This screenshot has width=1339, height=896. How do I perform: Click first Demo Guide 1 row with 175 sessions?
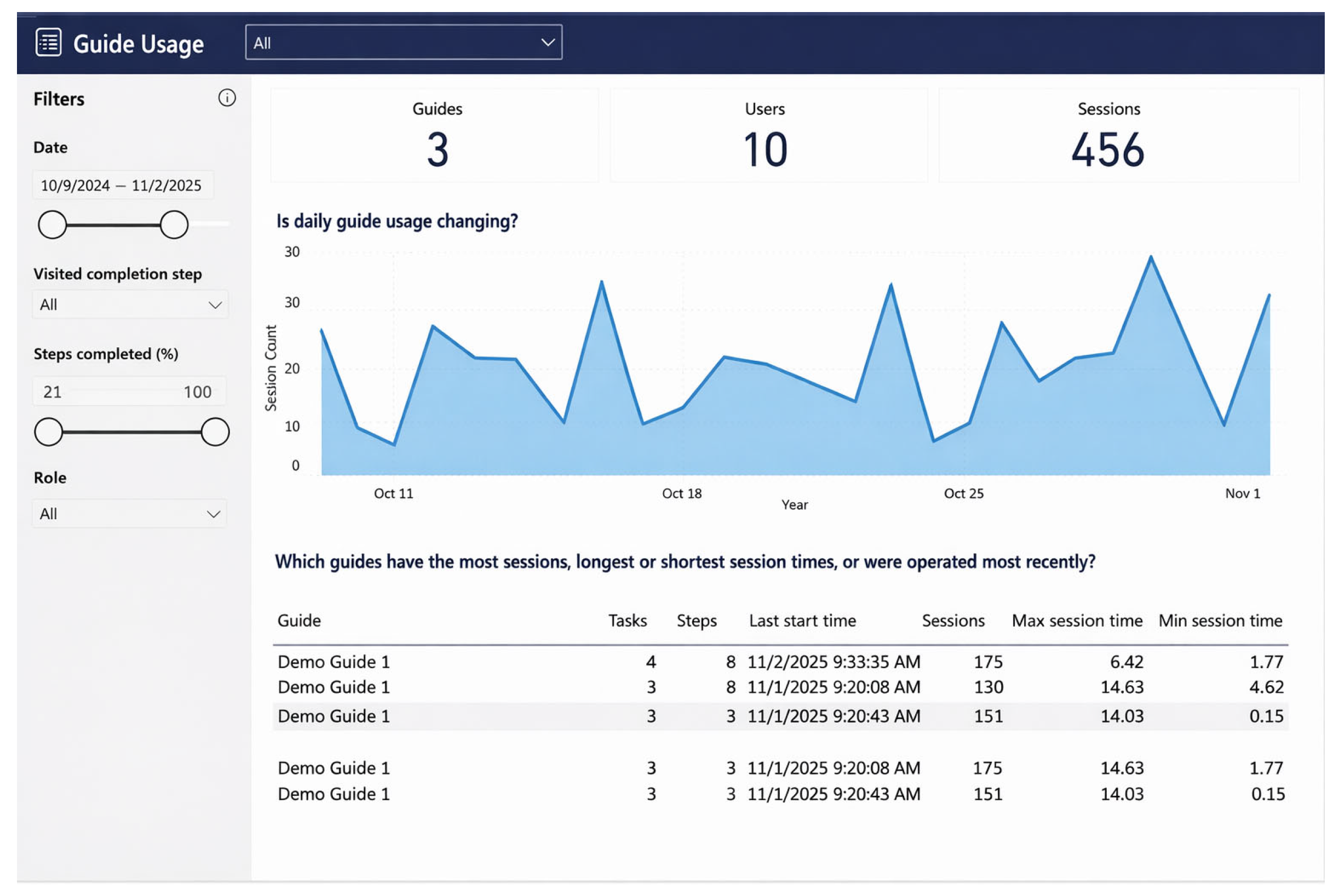tap(780, 662)
